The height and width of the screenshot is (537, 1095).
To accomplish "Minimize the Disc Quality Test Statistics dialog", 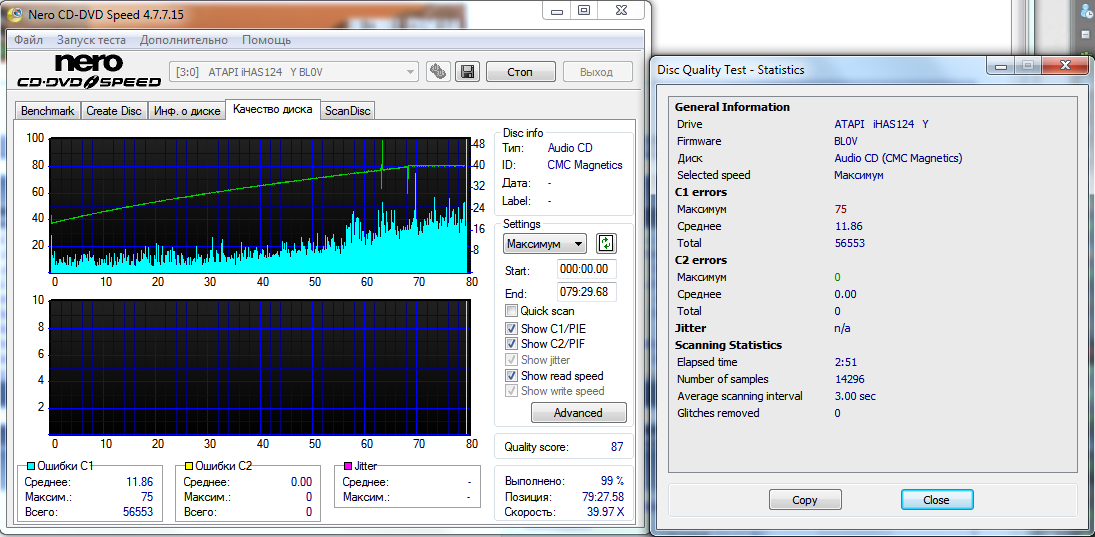I will pyautogui.click(x=1001, y=66).
